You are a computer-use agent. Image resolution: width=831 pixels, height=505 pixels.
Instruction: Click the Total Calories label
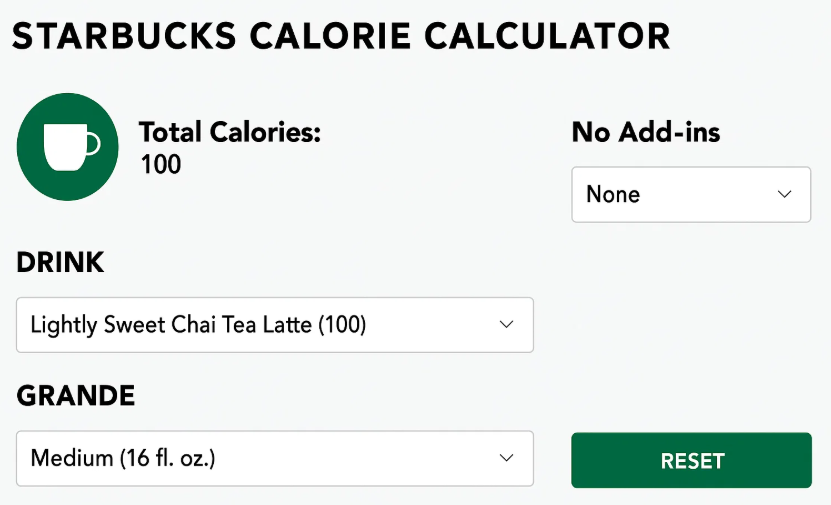coord(229,132)
